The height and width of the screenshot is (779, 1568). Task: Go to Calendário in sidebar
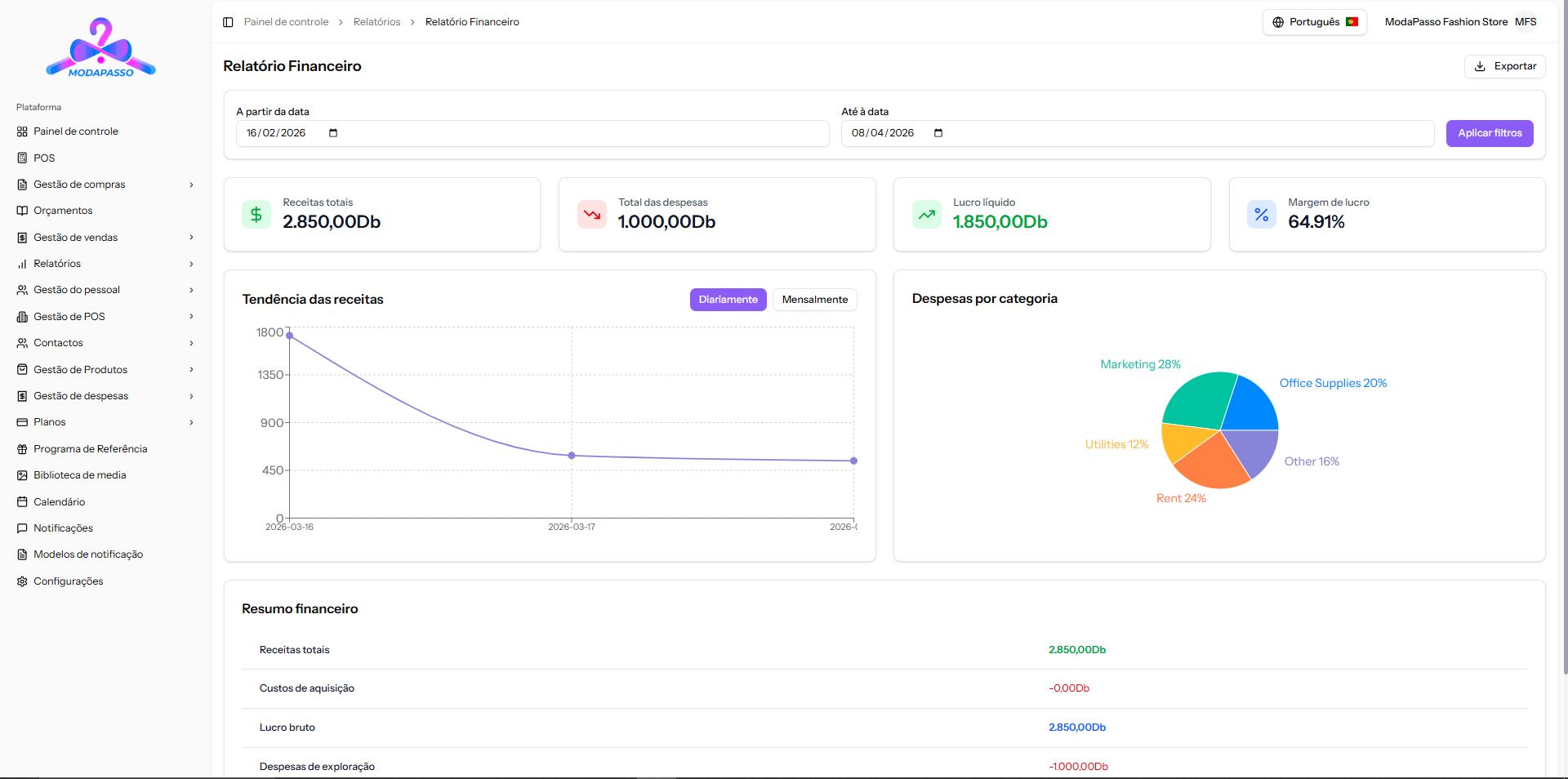click(x=59, y=502)
